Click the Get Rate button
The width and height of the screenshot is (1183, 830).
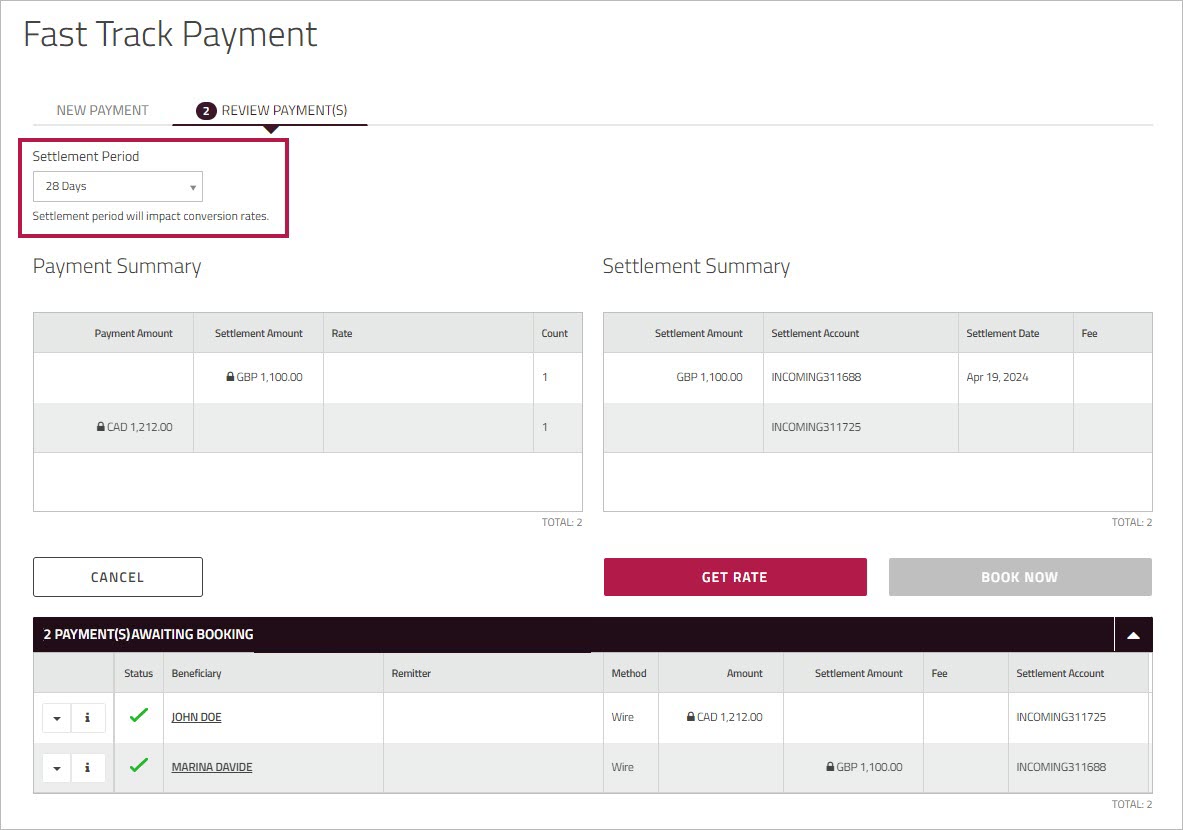[735, 577]
